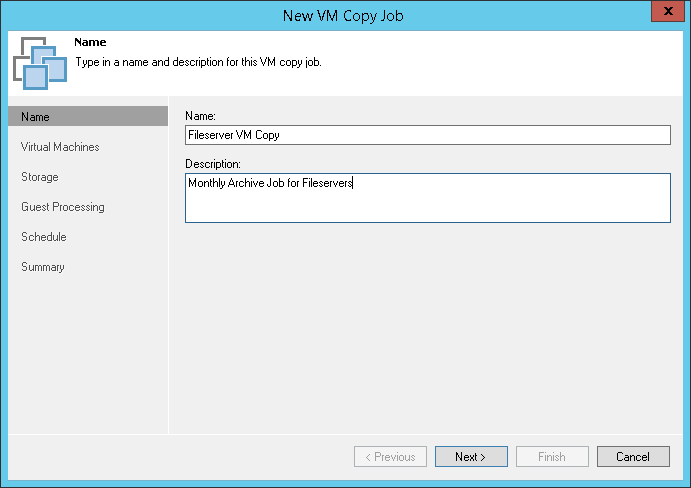The image size is (691, 488).
Task: Click the Name field containing Fileserver VM Copy
Action: [x=427, y=135]
